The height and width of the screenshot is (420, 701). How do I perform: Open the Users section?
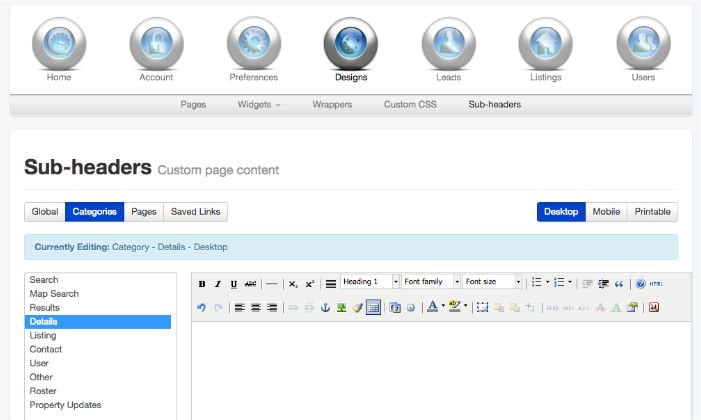643,49
